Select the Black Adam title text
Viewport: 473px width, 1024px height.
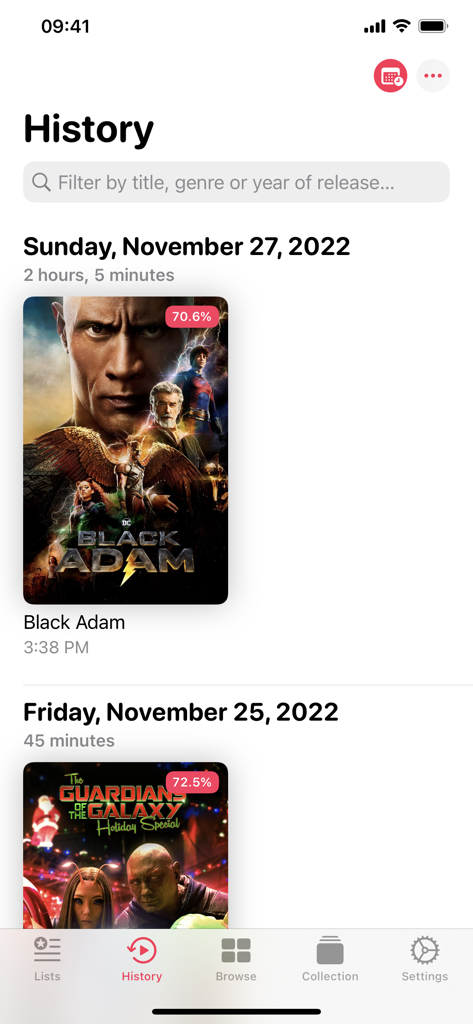coord(74,622)
